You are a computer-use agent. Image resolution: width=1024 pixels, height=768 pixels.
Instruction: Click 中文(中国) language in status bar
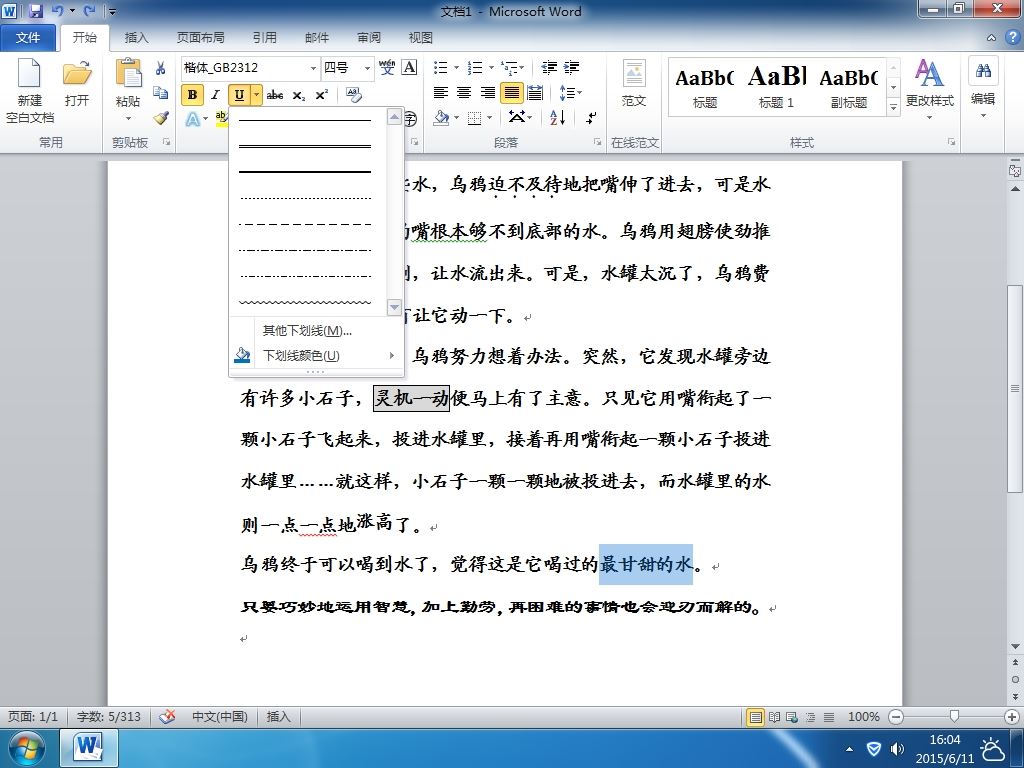pos(219,716)
